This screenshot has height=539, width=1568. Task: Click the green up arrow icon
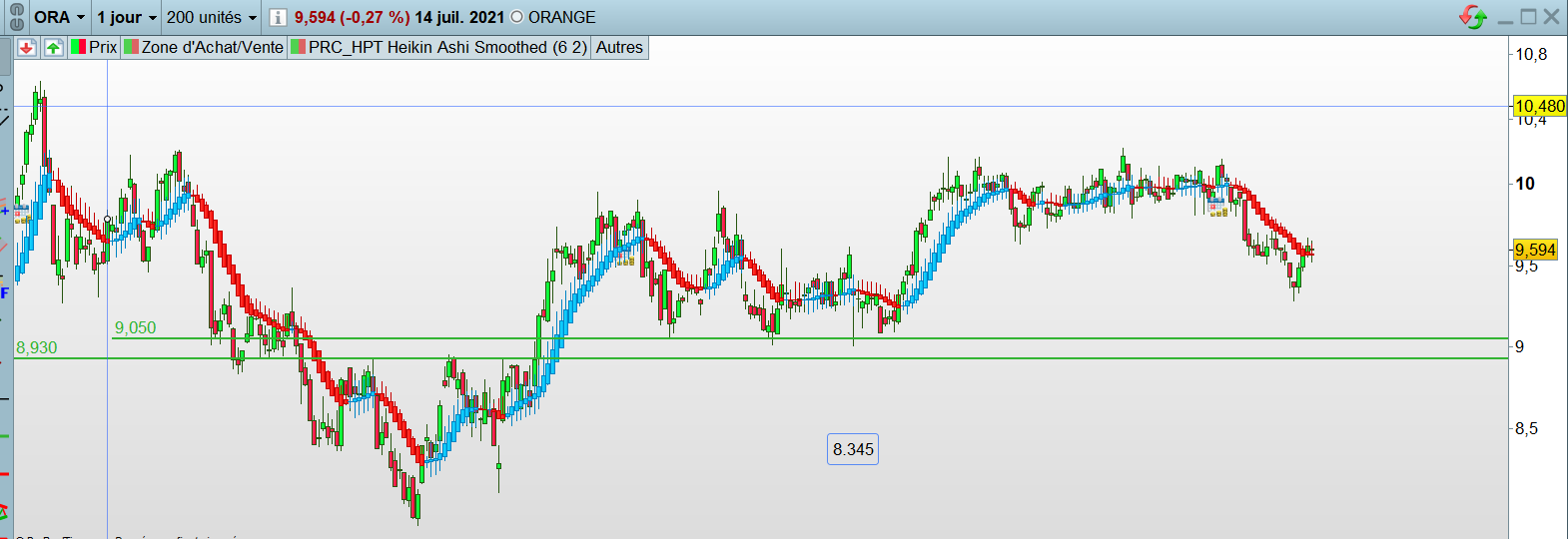pyautogui.click(x=53, y=47)
